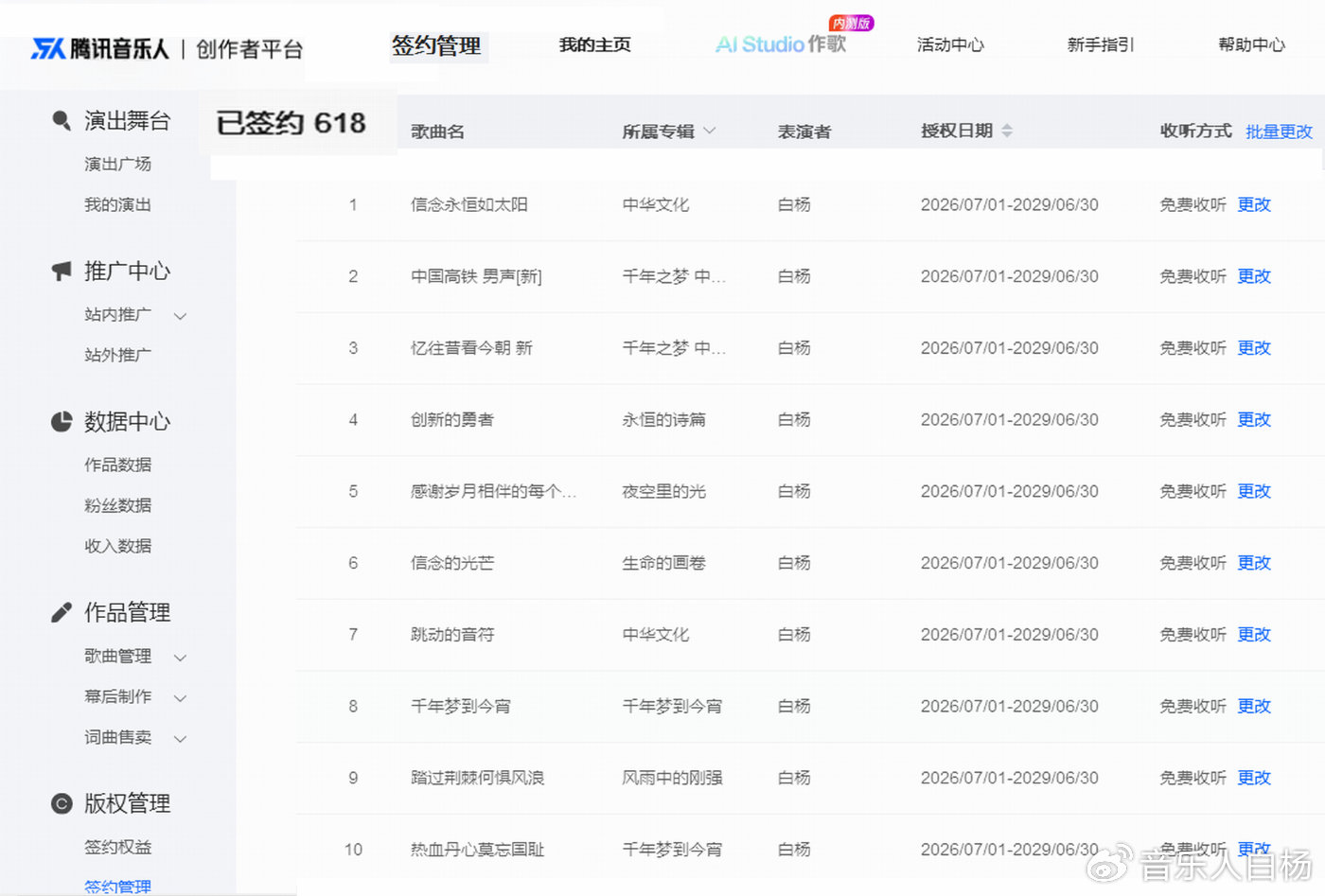Expand the 歌曲管理 submenu chevron
Image resolution: width=1325 pixels, height=896 pixels.
click(x=180, y=658)
